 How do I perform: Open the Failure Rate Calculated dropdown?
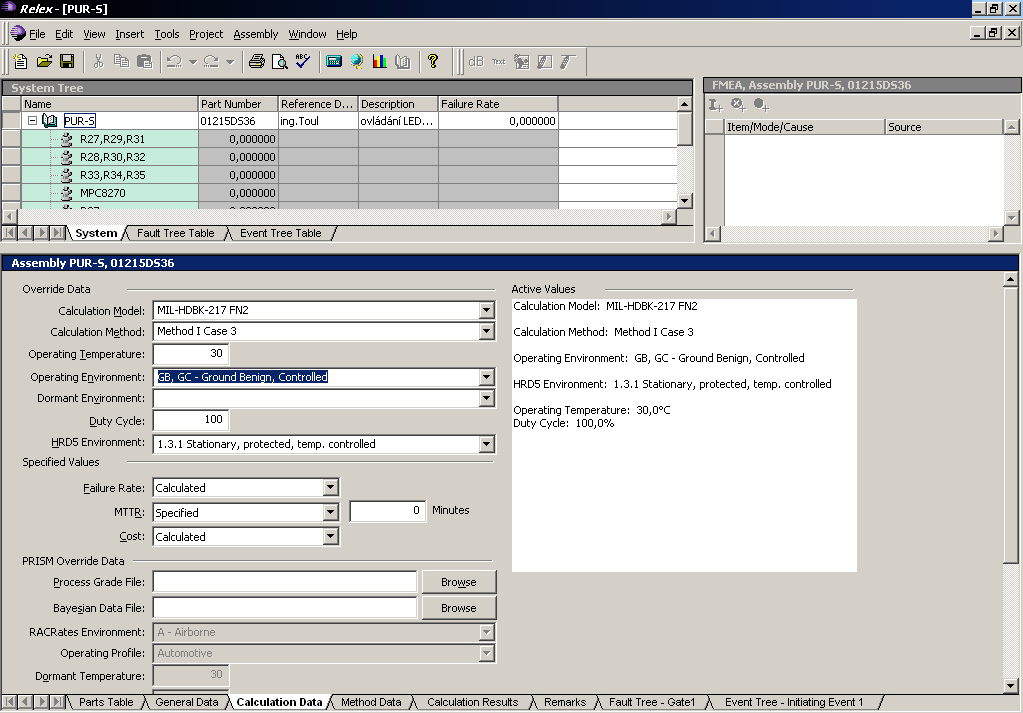[x=331, y=487]
